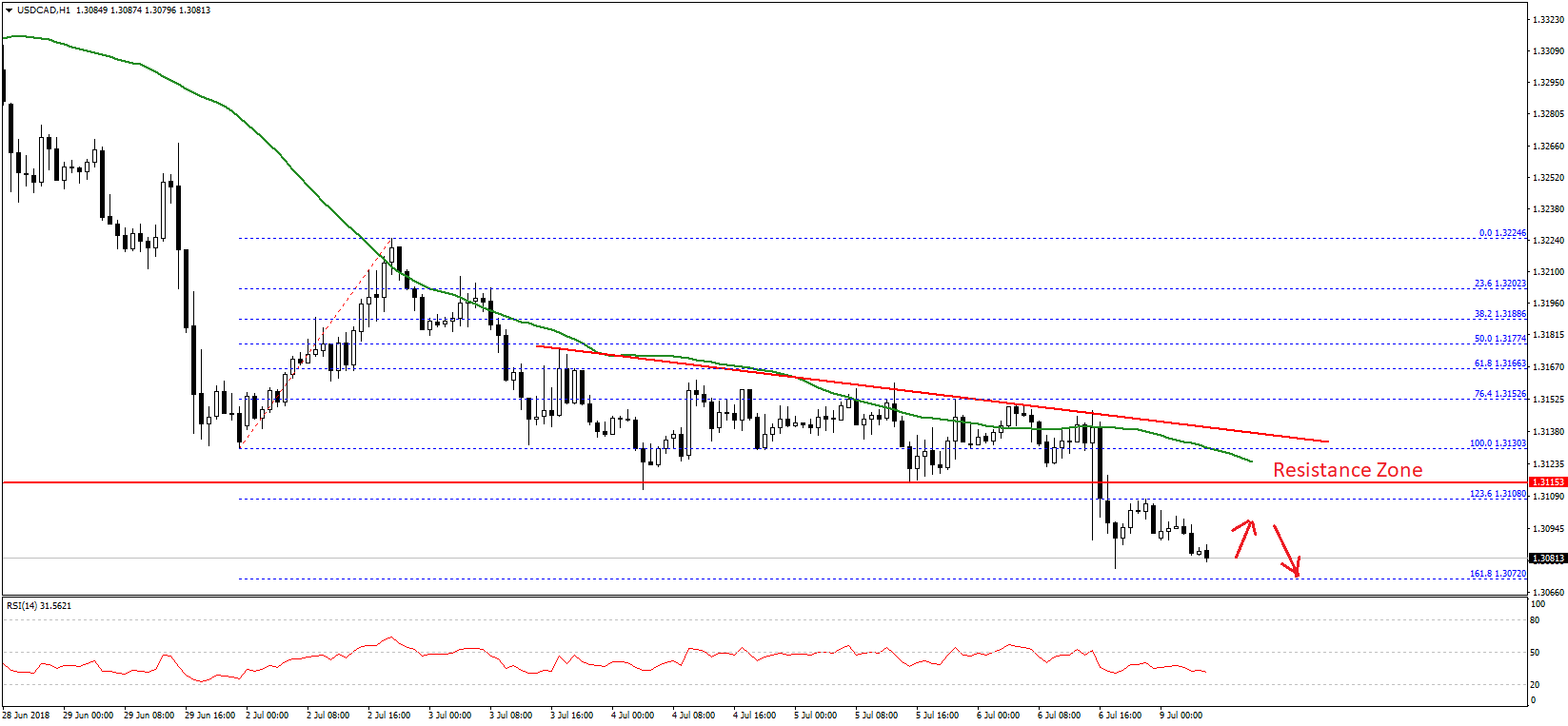This screenshot has width=1568, height=726.
Task: Select the 38.2 Fibonacci level label
Action: pyautogui.click(x=1499, y=314)
